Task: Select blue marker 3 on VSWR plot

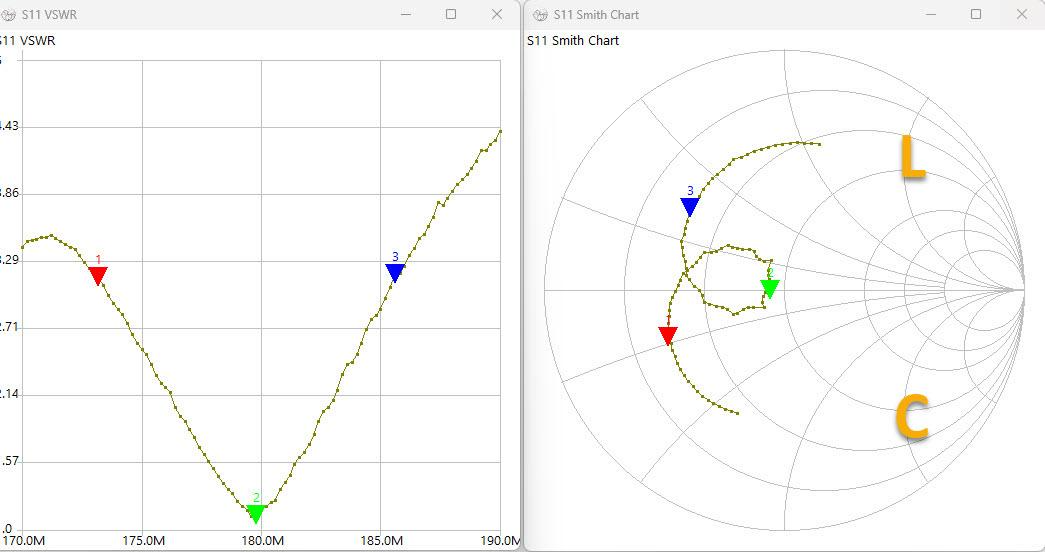Action: pos(395,273)
